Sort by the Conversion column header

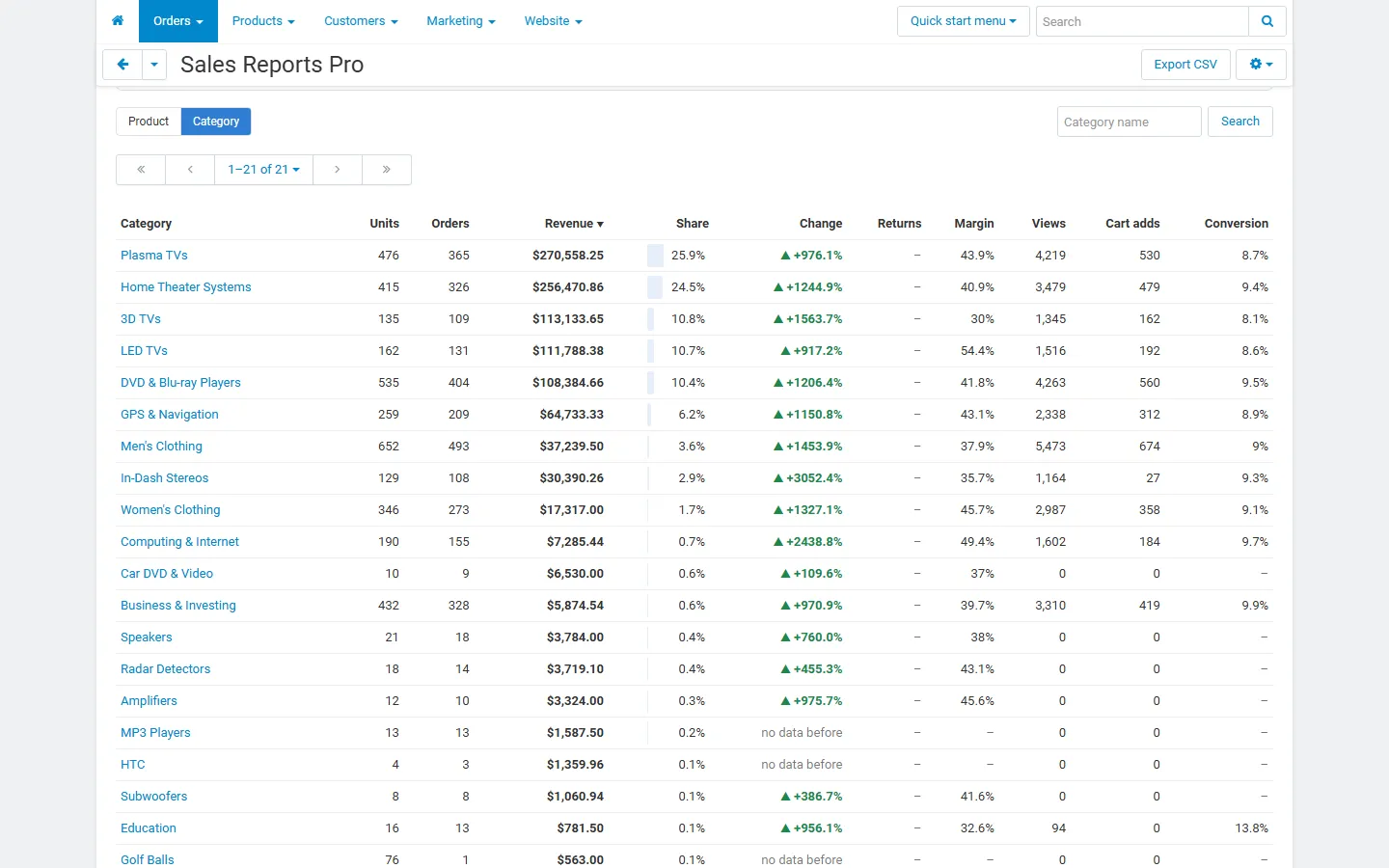point(1236,224)
